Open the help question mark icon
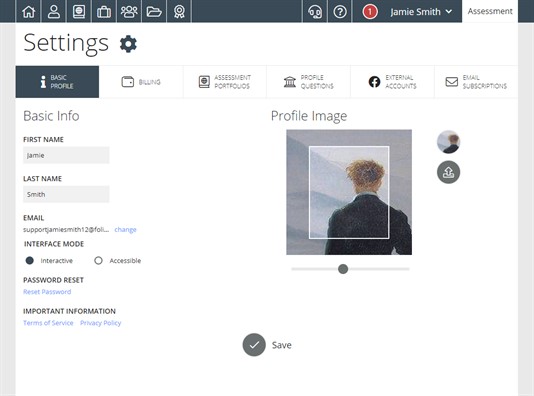The image size is (534, 396). pyautogui.click(x=340, y=12)
